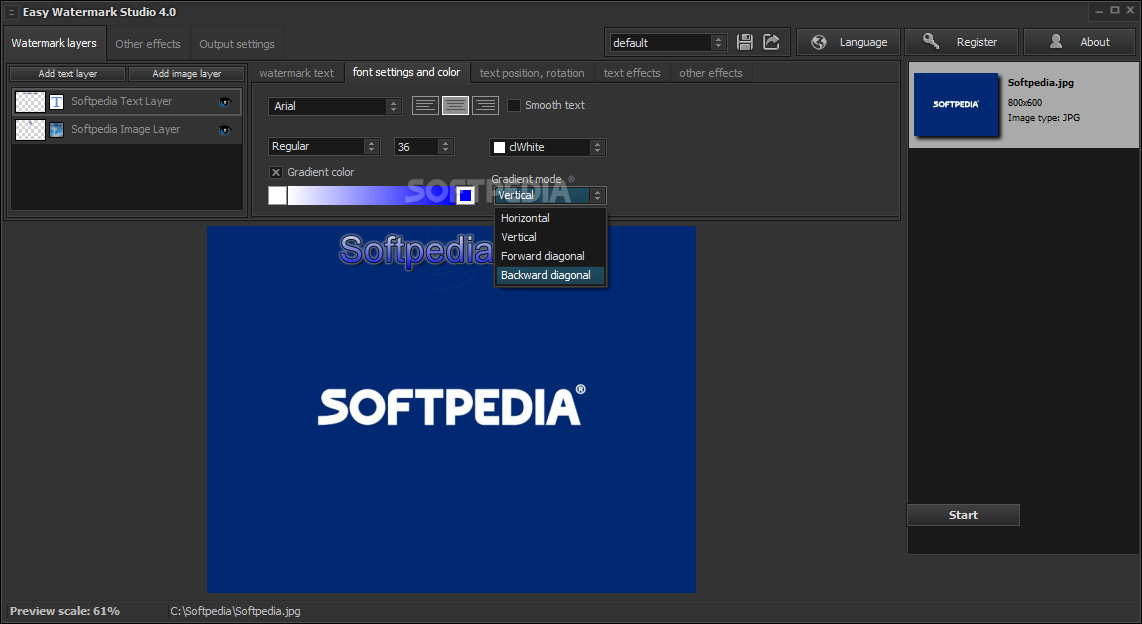Click the diamond icon beside Gradient mode
The image size is (1142, 624).
(x=571, y=179)
